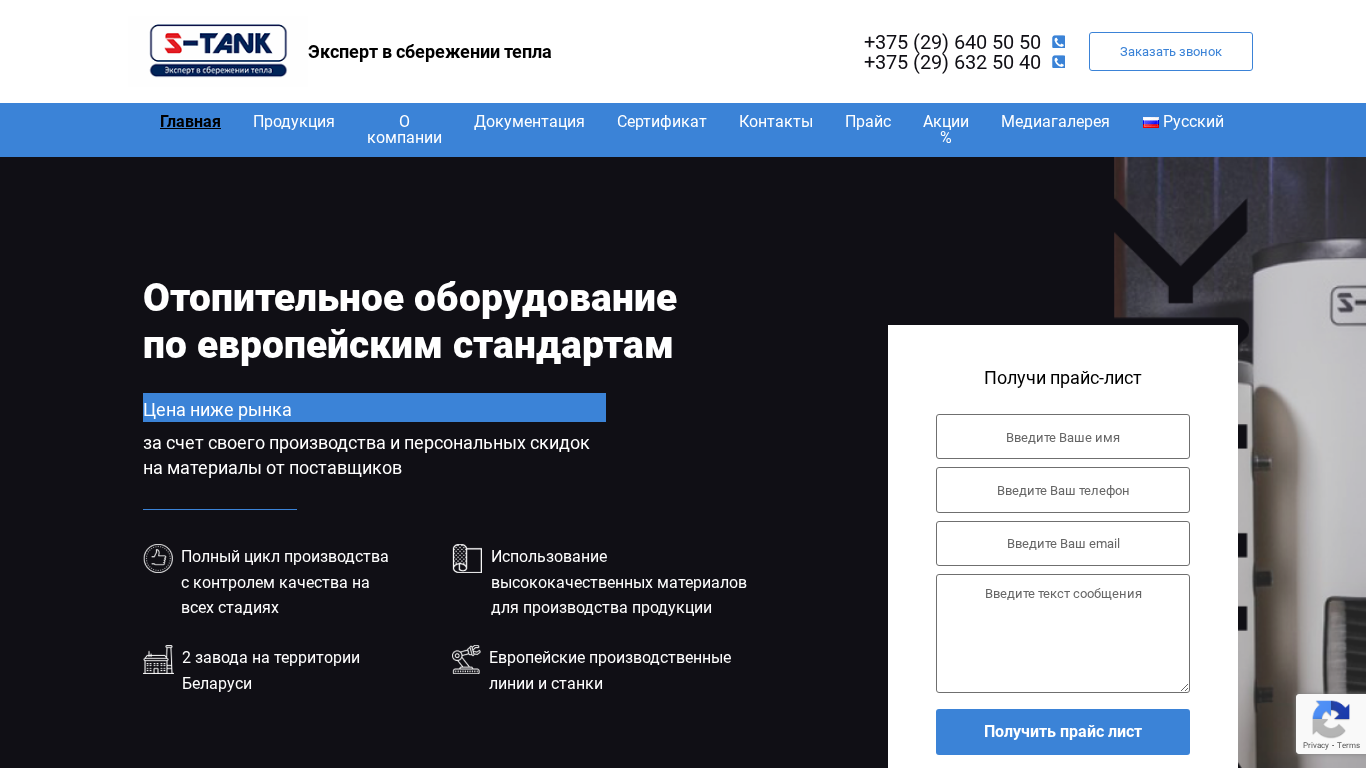Click phone icon beside 632 50 40 number
This screenshot has height=768, width=1366.
(1058, 62)
